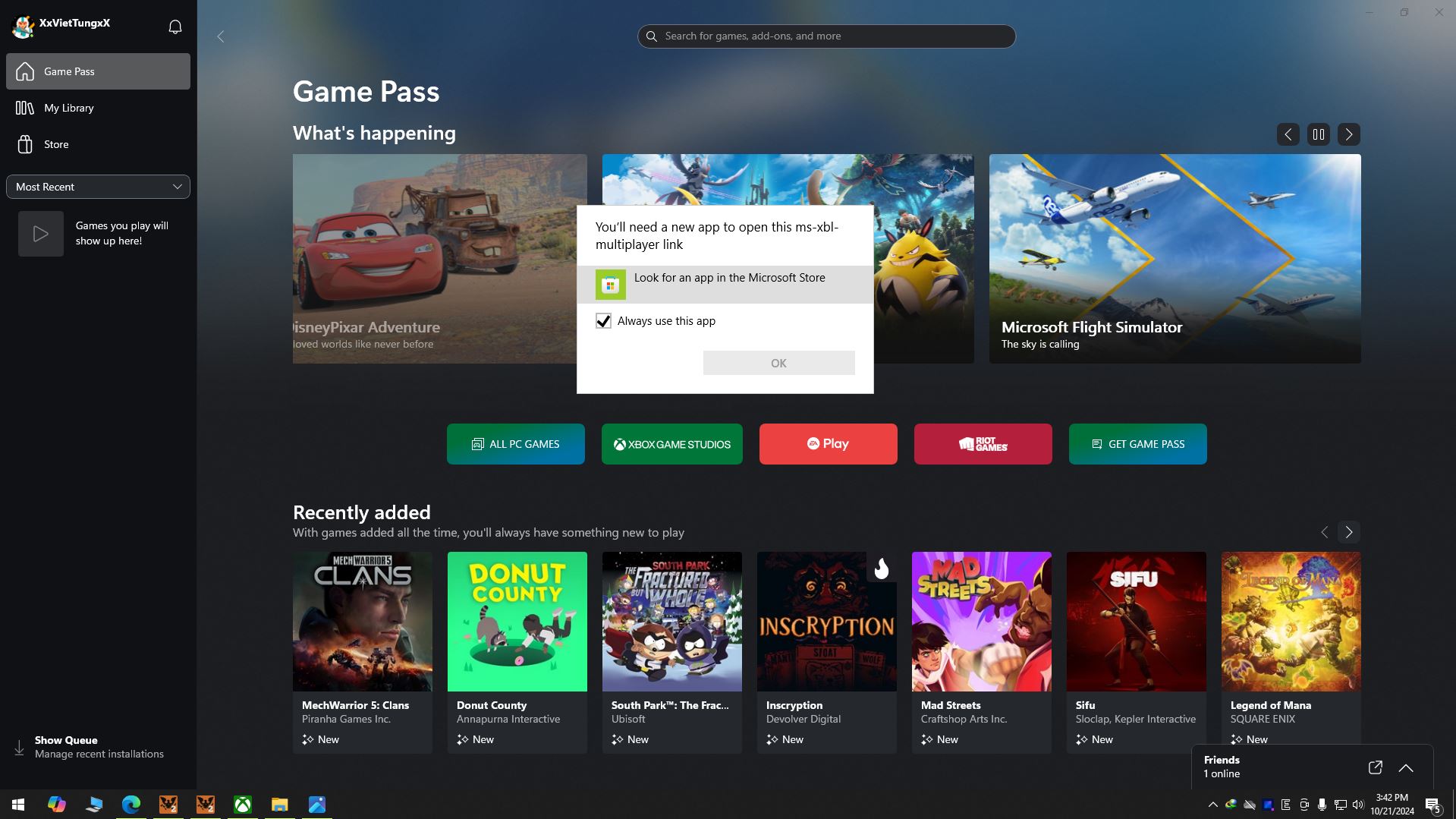The height and width of the screenshot is (819, 1456).
Task: Click the XxVietTungxX profile avatar
Action: point(23,27)
